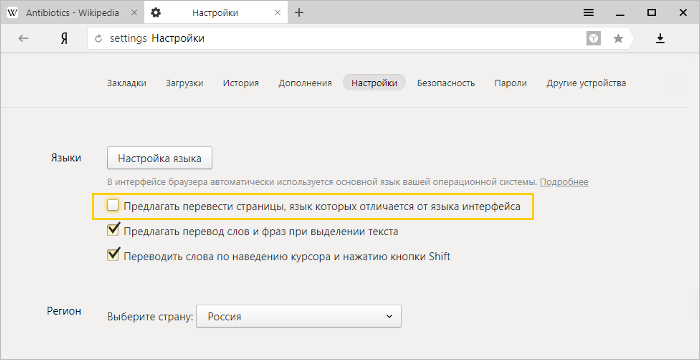Open the Другие устройства section

(x=586, y=83)
